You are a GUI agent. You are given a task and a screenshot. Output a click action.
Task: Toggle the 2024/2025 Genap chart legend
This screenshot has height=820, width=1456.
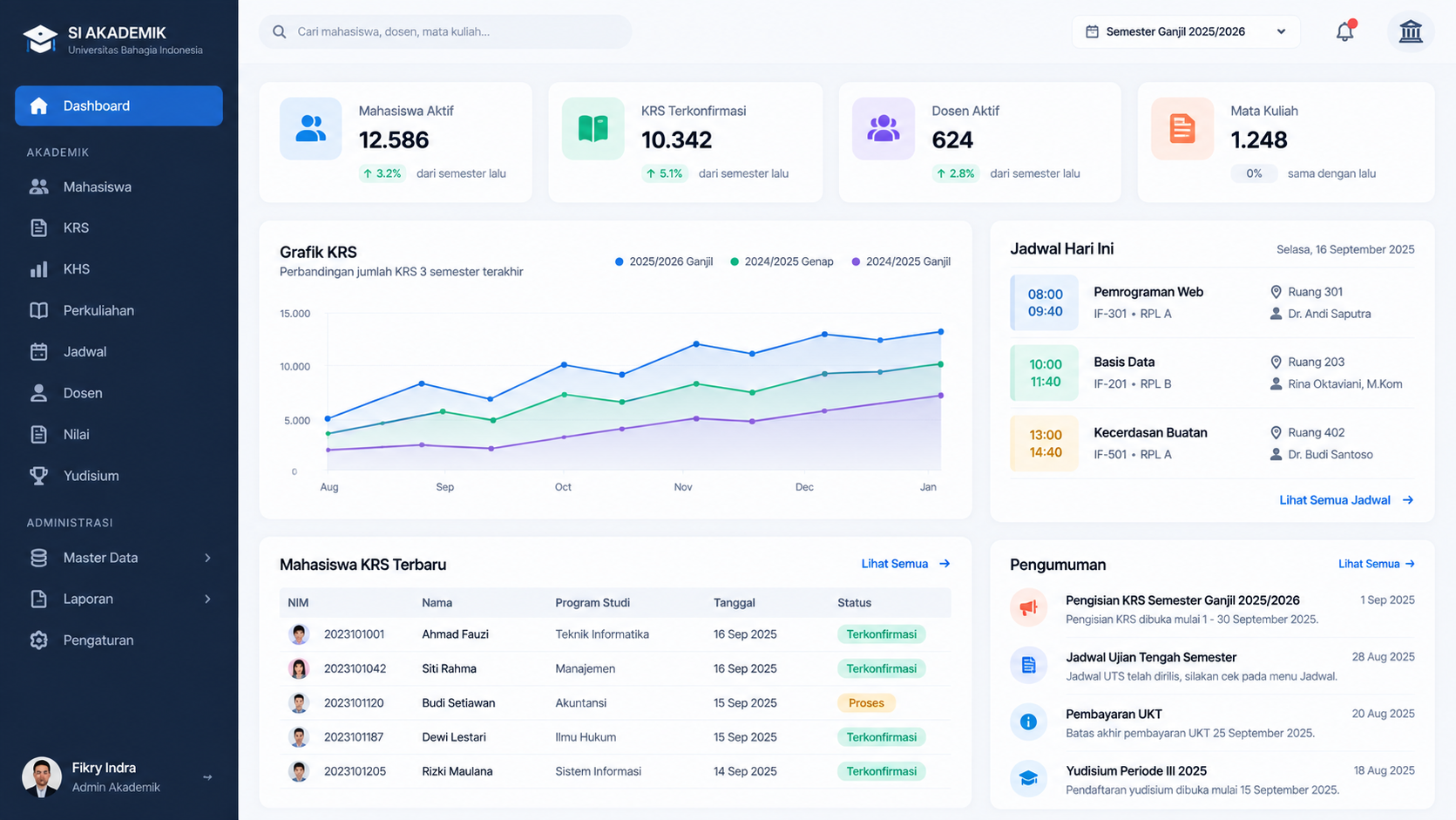(782, 261)
